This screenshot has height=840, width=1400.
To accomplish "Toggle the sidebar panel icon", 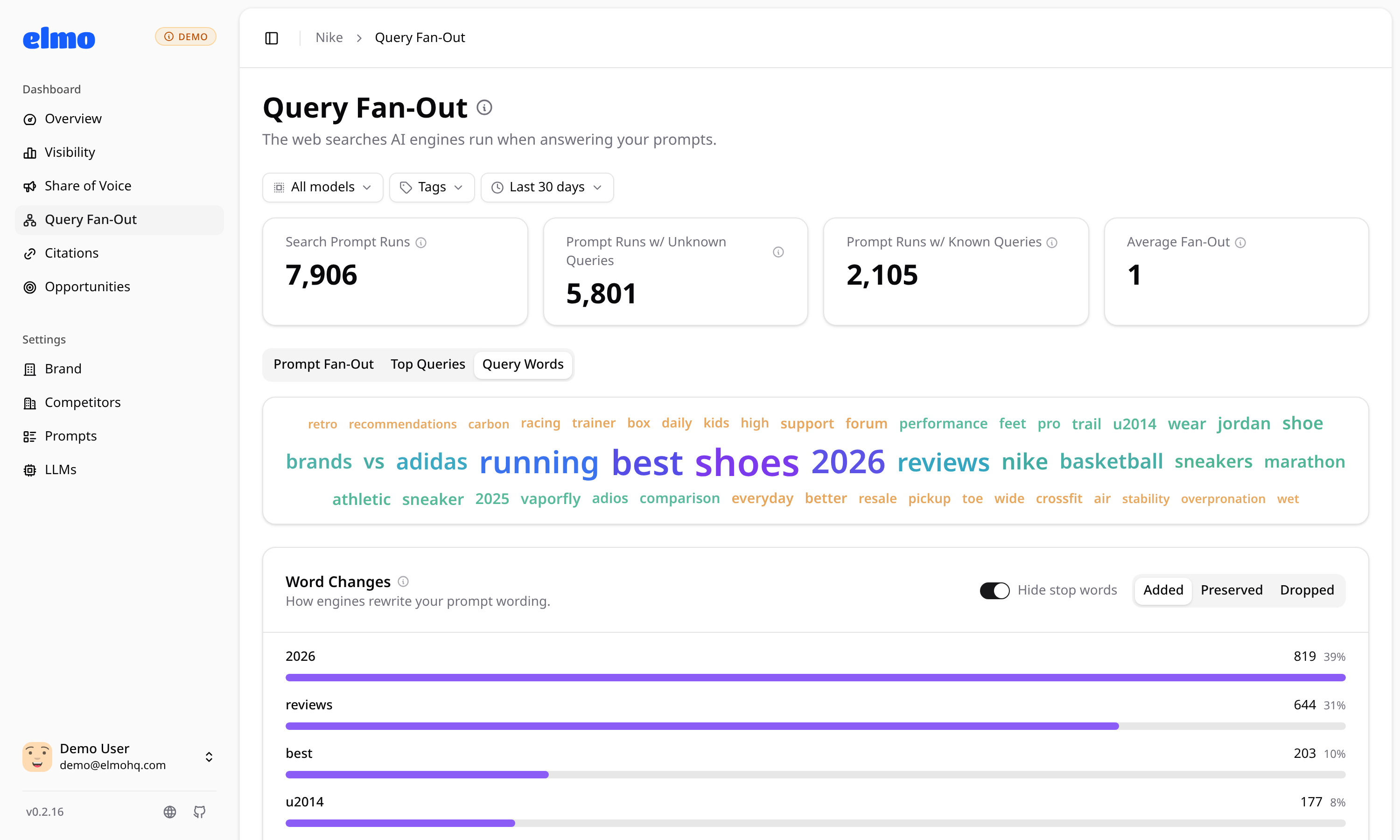I will click(x=272, y=38).
